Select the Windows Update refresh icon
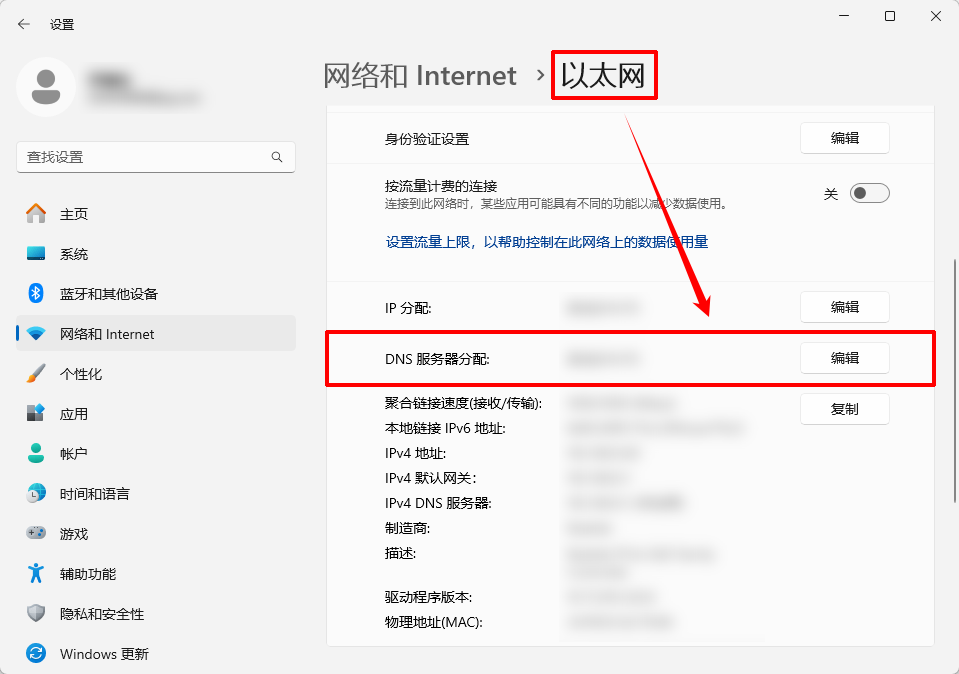 (36, 653)
